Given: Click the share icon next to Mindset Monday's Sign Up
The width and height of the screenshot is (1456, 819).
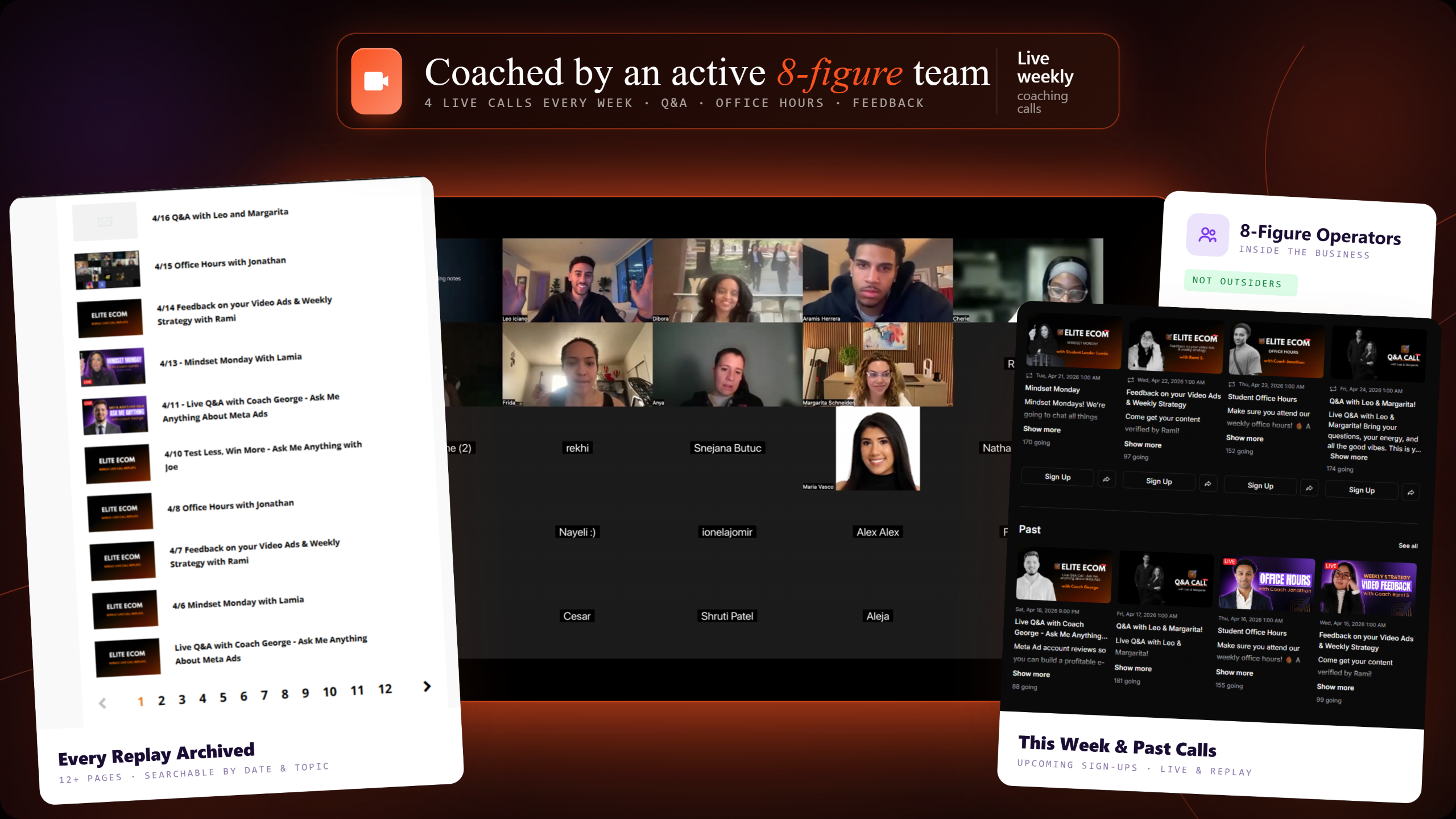Looking at the screenshot, I should [x=1107, y=478].
